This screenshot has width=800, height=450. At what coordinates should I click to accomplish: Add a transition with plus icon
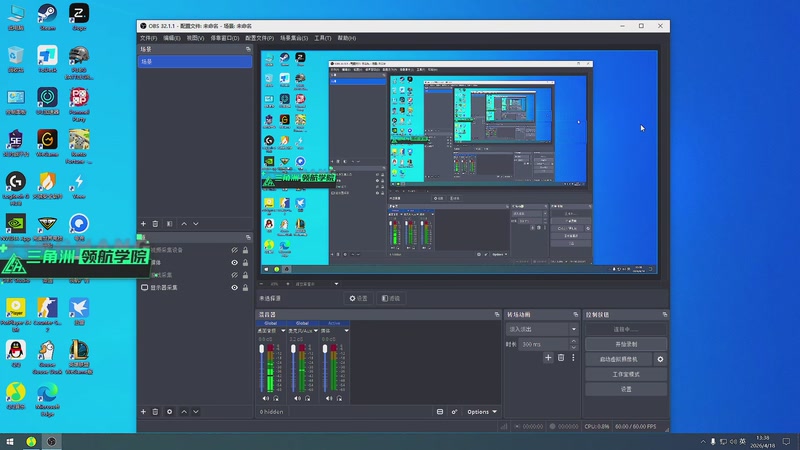click(548, 358)
